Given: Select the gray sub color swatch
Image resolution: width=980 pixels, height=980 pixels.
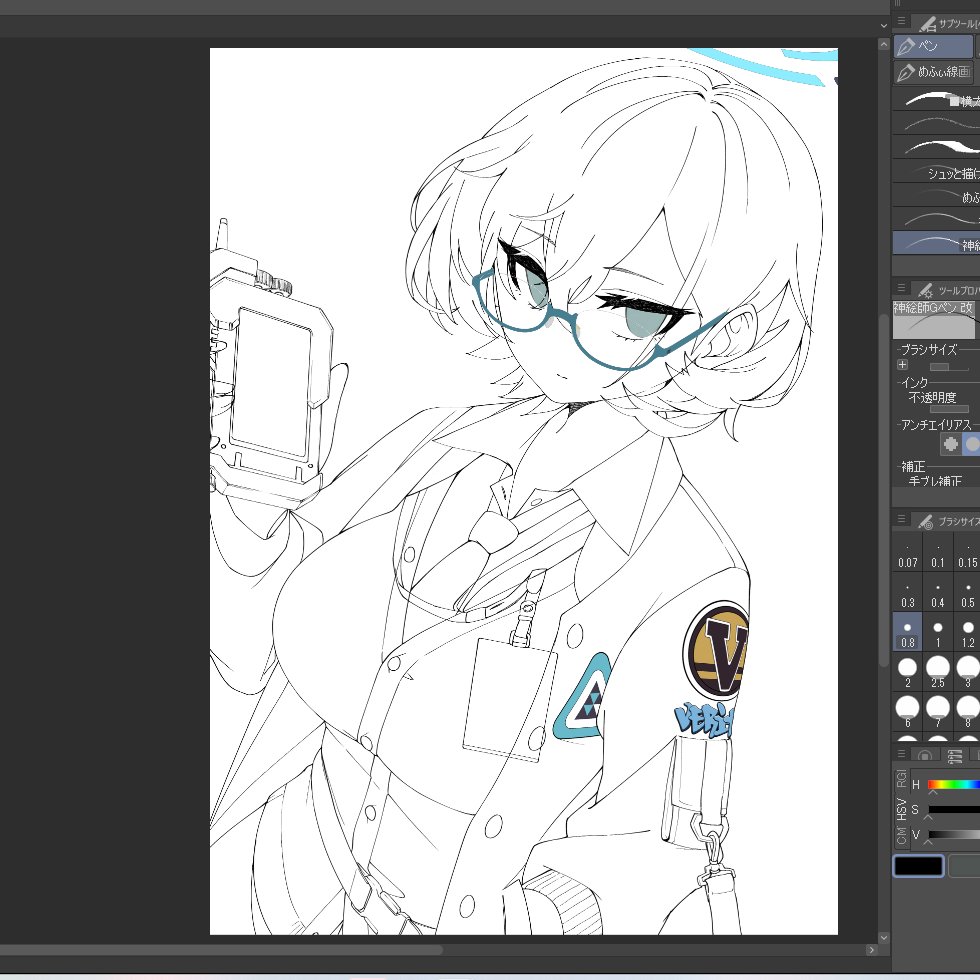Looking at the screenshot, I should tap(964, 866).
